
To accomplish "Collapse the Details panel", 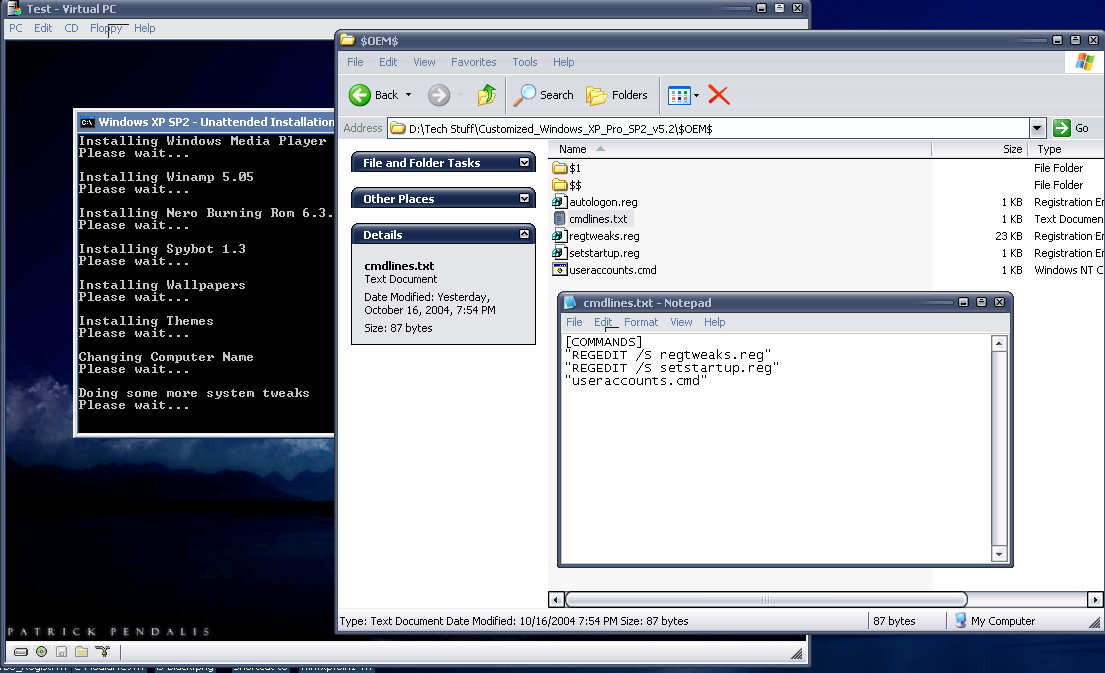I will click(x=524, y=234).
